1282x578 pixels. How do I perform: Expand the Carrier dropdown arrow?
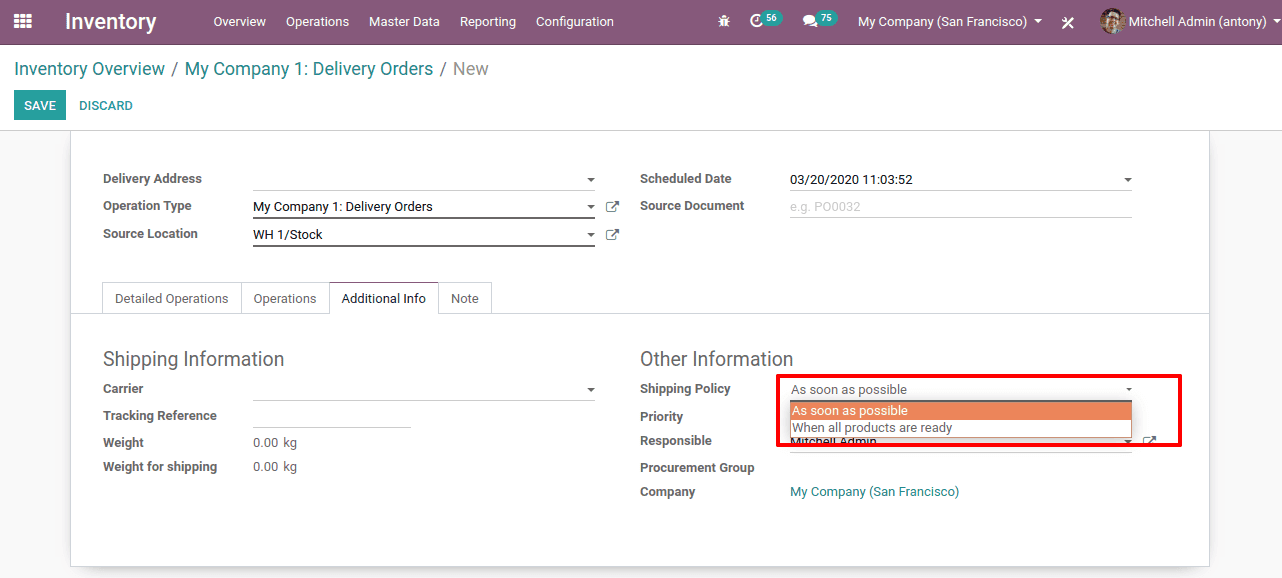tap(590, 390)
